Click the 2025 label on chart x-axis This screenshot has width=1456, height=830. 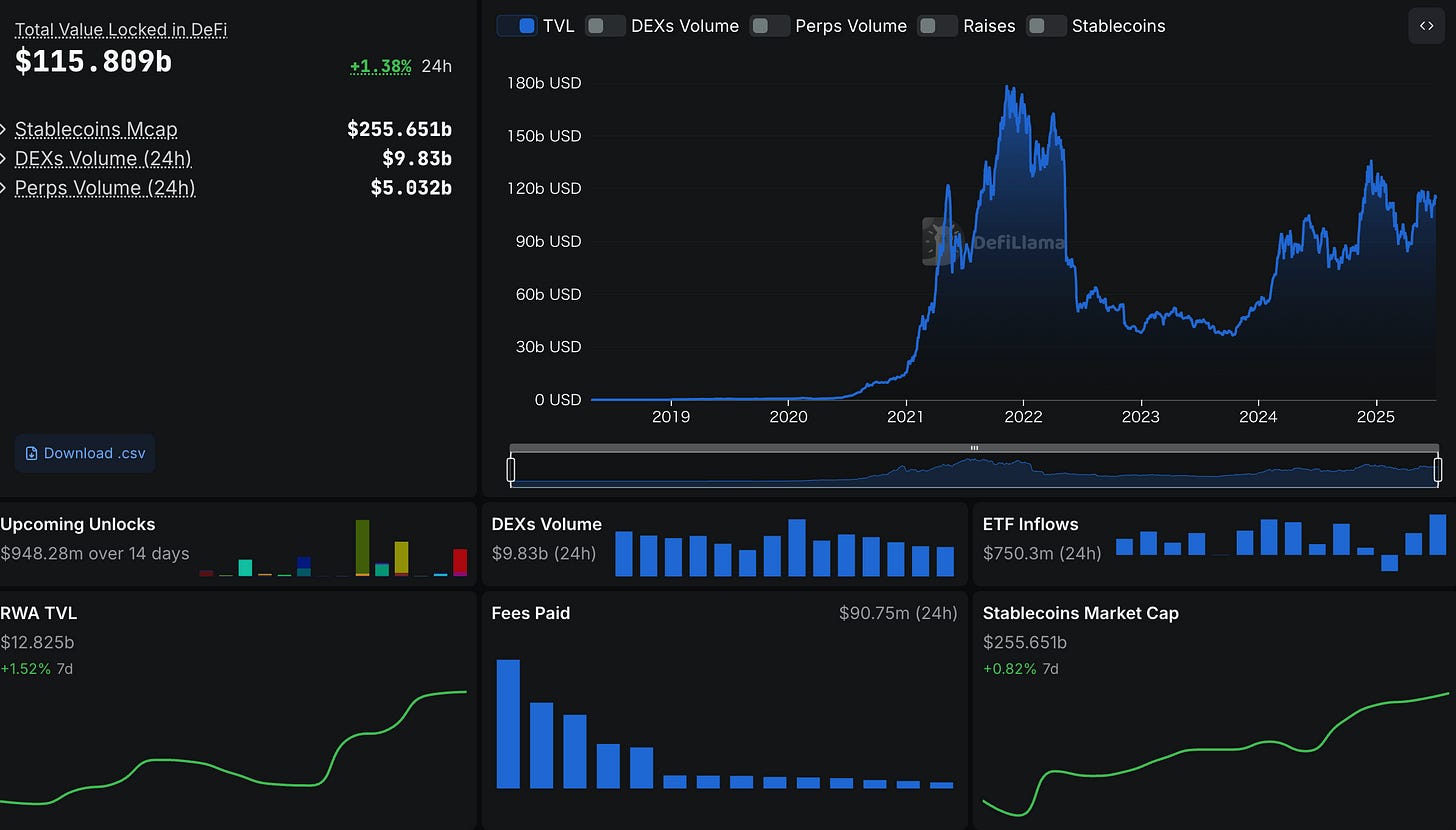pos(1376,416)
